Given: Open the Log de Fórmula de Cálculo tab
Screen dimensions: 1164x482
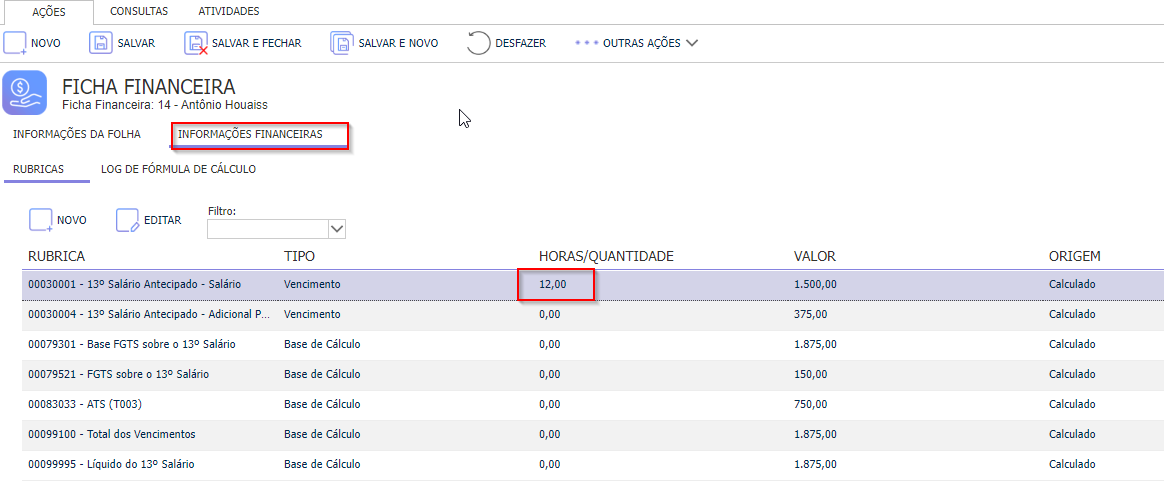Looking at the screenshot, I should [178, 169].
